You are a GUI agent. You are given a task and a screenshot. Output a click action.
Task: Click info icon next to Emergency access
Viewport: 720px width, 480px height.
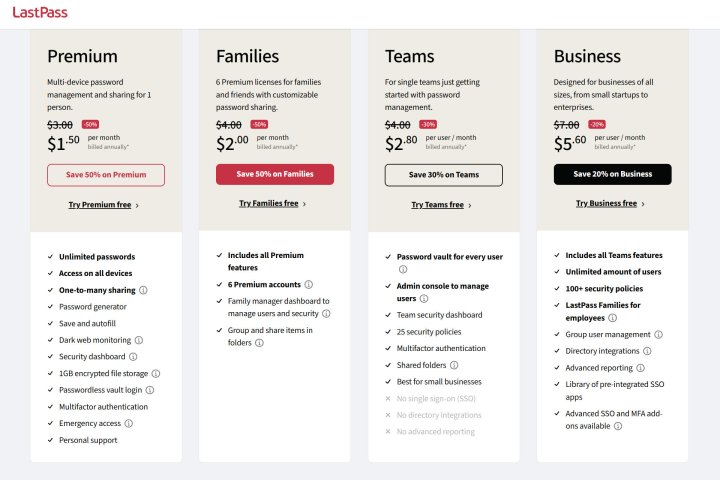click(x=129, y=423)
